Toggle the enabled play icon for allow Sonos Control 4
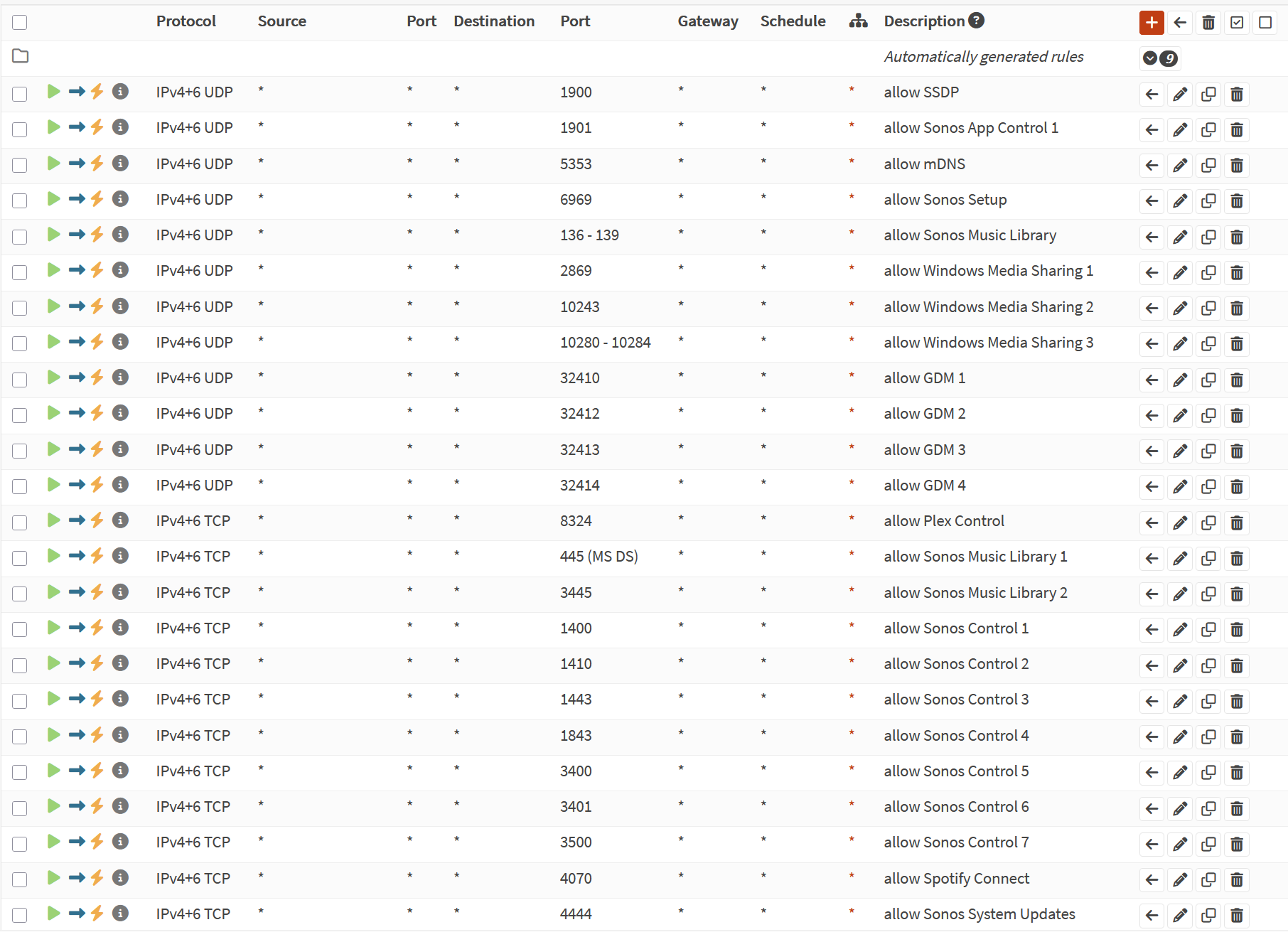Image resolution: width=1288 pixels, height=932 pixels. (x=53, y=734)
